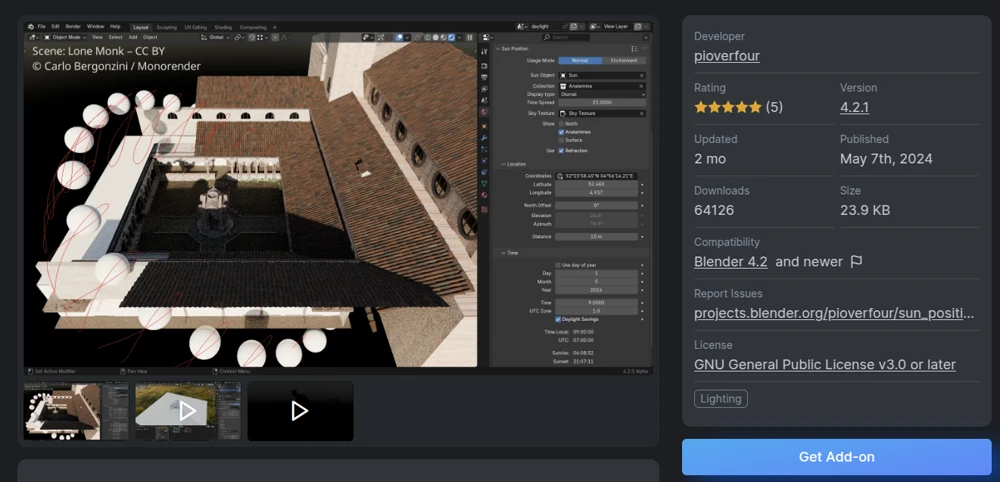
Task: Select the first courtyard thumbnail
Action: 76,411
